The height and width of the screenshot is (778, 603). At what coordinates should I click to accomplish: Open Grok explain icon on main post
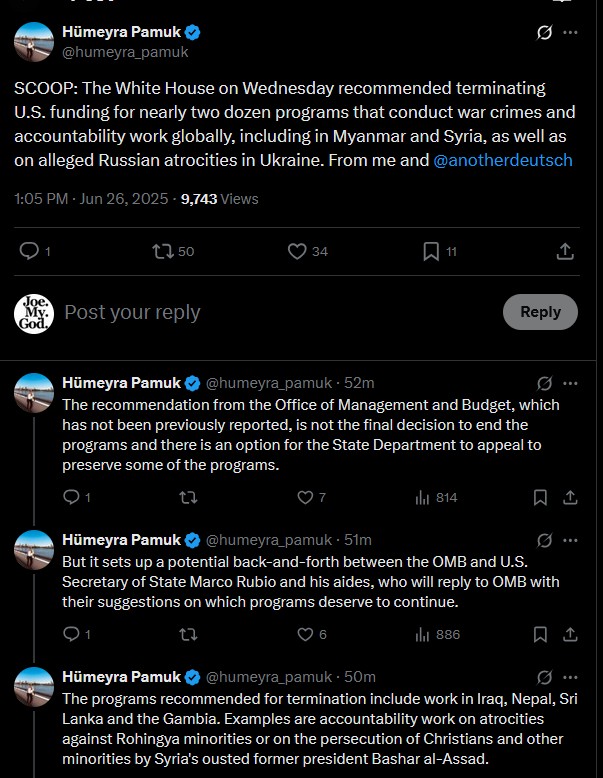(544, 33)
